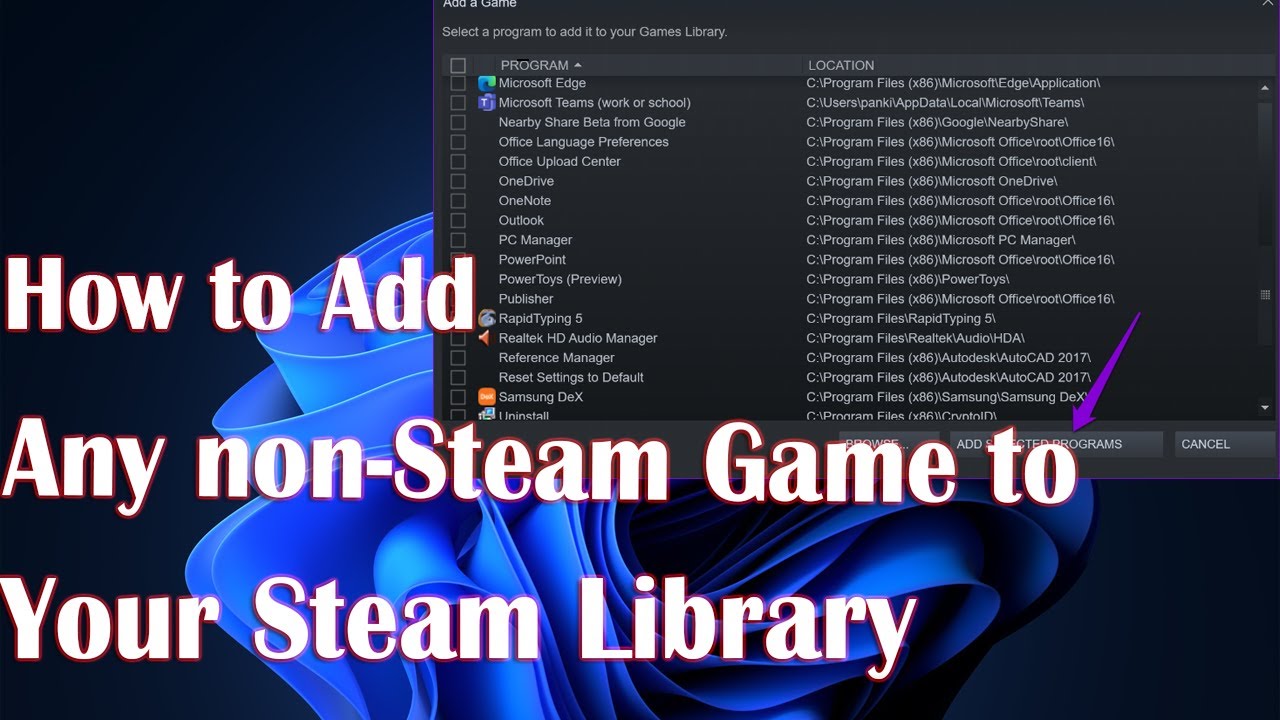
Task: Select the OneNote program name
Action: [x=525, y=201]
